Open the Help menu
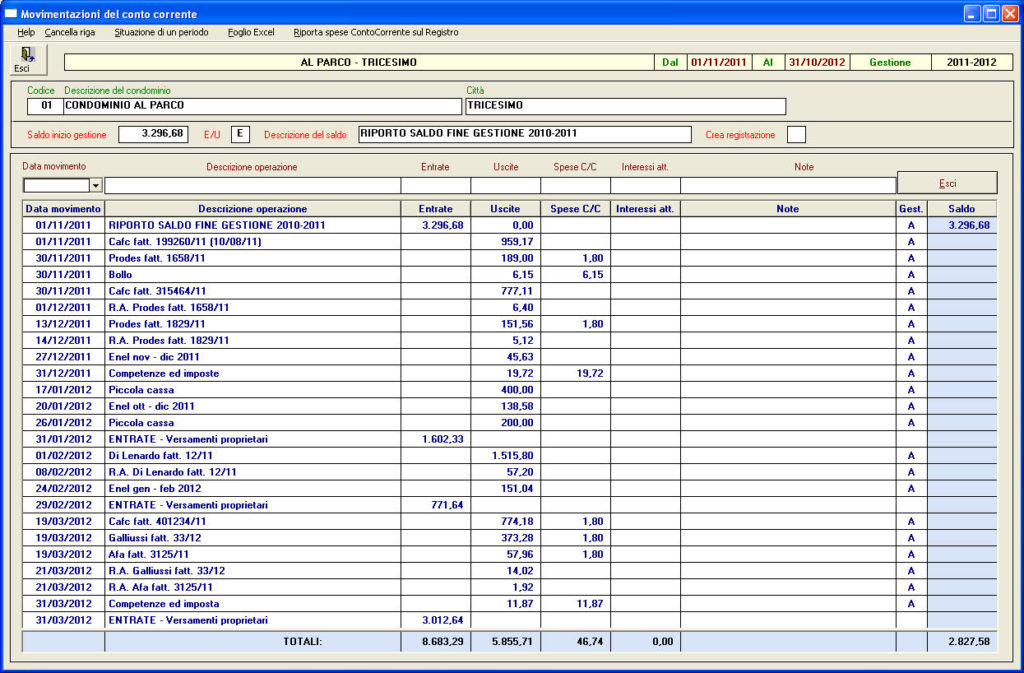The image size is (1024, 673). click(26, 32)
